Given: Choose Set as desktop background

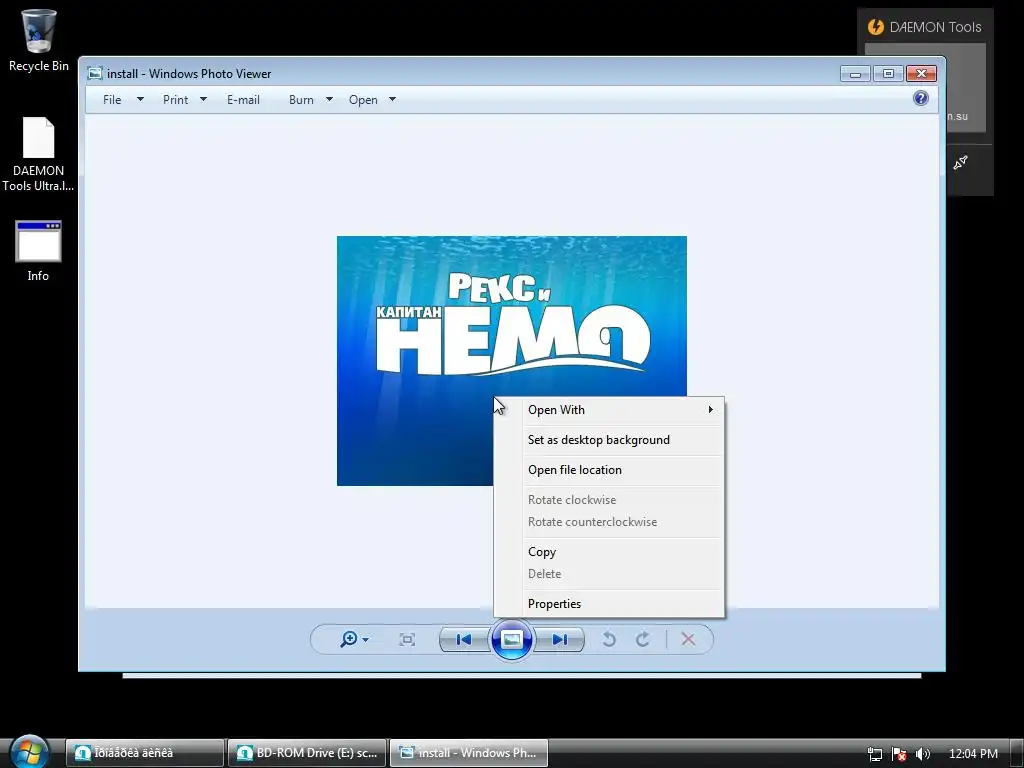Looking at the screenshot, I should pyautogui.click(x=609, y=440).
